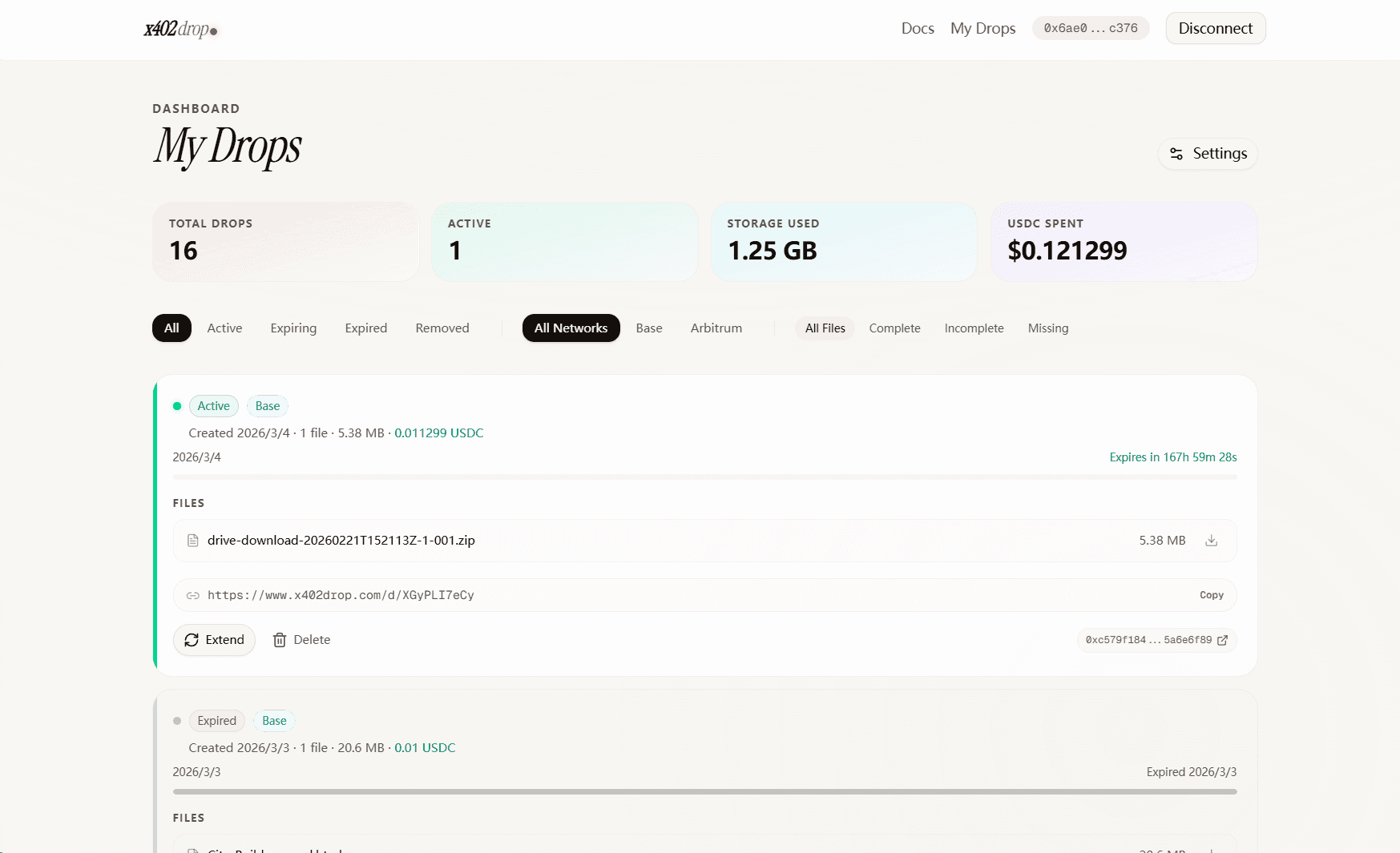
Task: Switch network filter to Base
Action: tap(649, 328)
